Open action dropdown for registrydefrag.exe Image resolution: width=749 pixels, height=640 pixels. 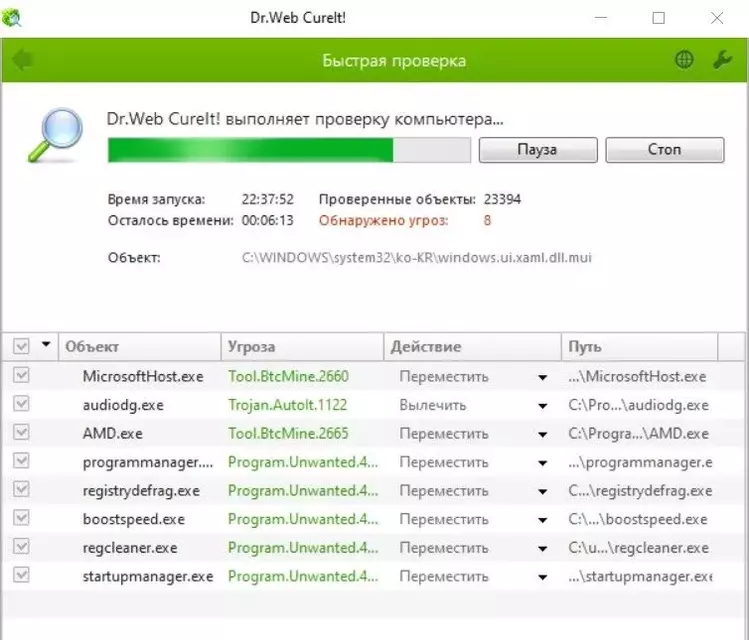click(x=542, y=492)
